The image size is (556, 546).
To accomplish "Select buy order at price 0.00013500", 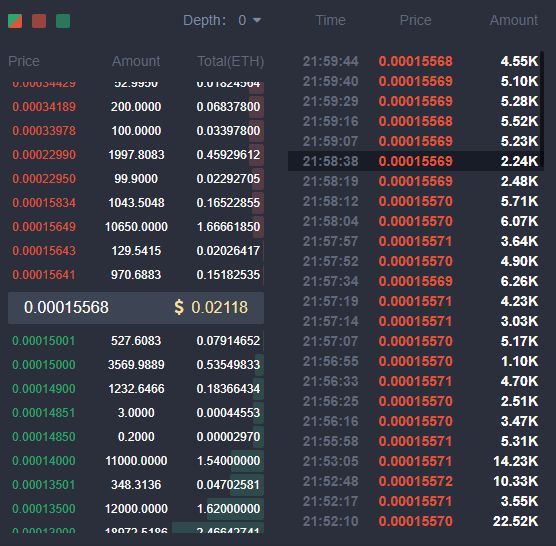I will pos(136,509).
